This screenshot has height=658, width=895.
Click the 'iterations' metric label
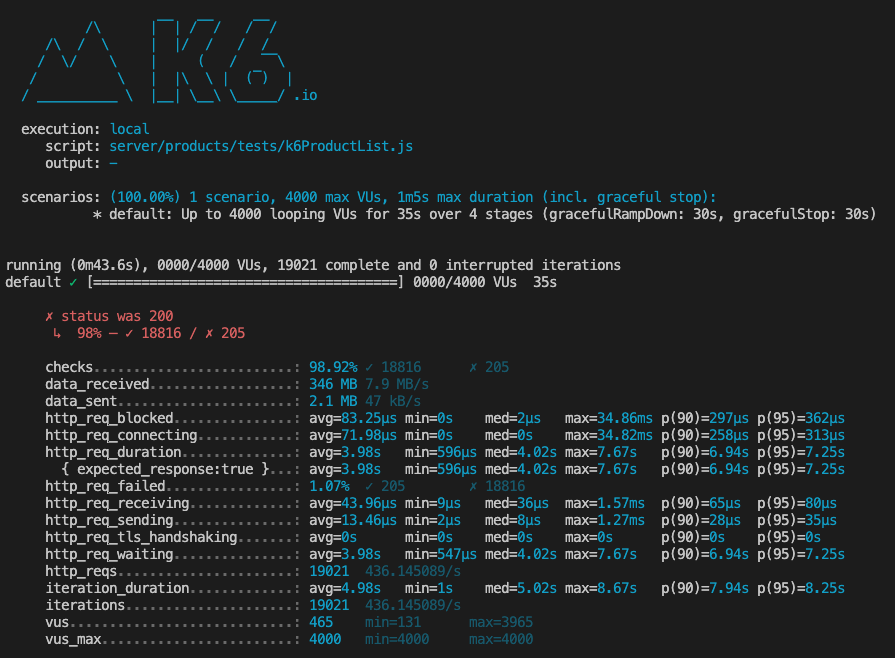point(85,605)
